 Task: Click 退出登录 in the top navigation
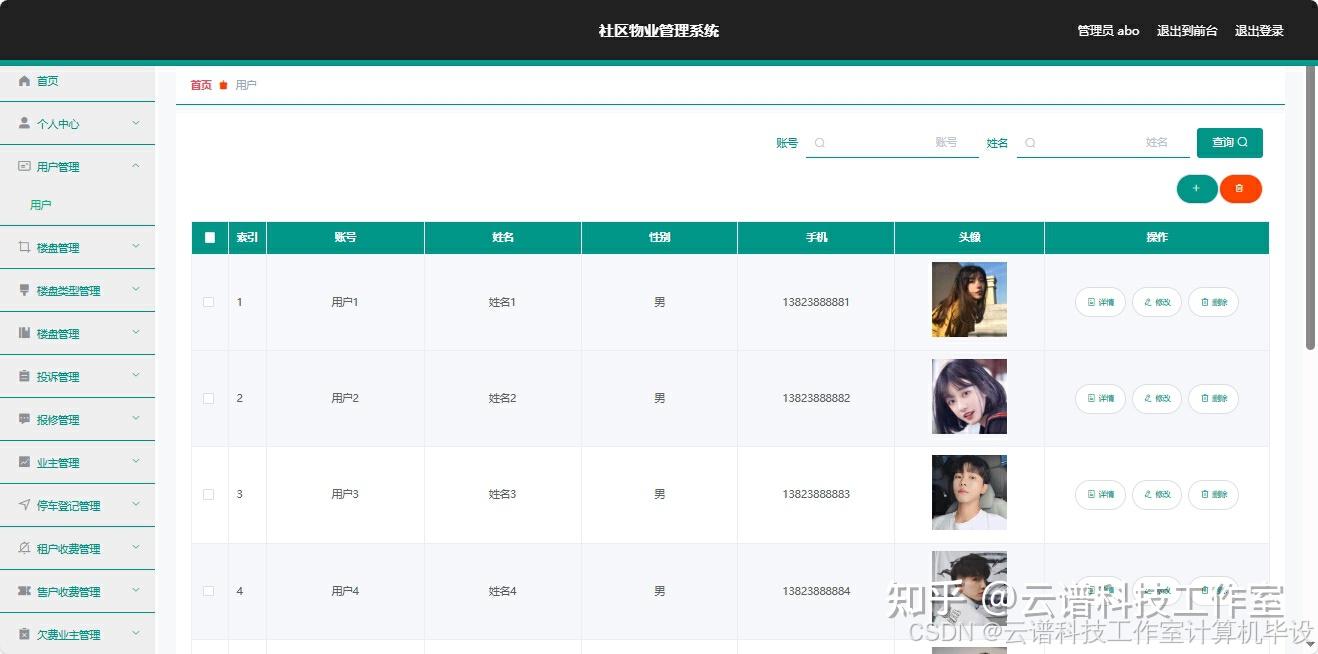(x=1259, y=30)
